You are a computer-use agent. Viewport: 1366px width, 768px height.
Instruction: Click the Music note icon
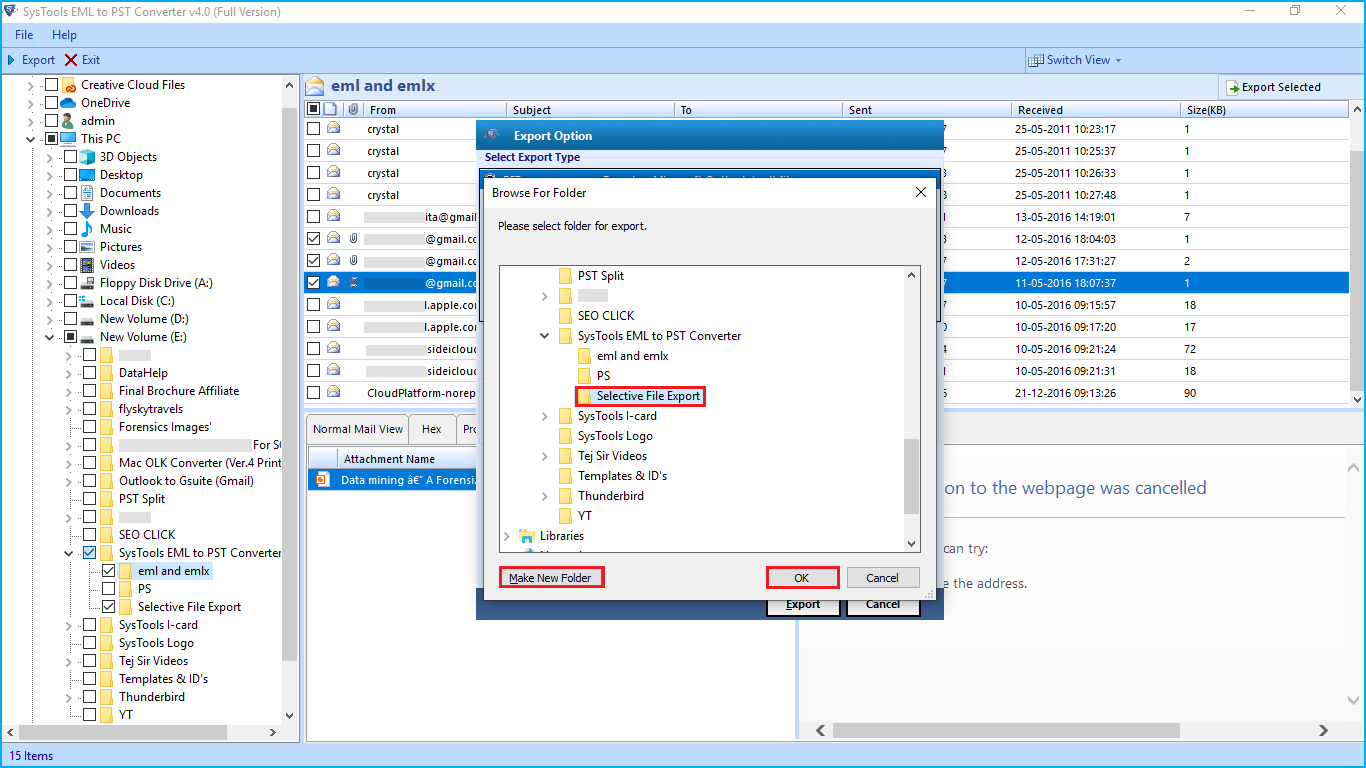pyautogui.click(x=88, y=229)
